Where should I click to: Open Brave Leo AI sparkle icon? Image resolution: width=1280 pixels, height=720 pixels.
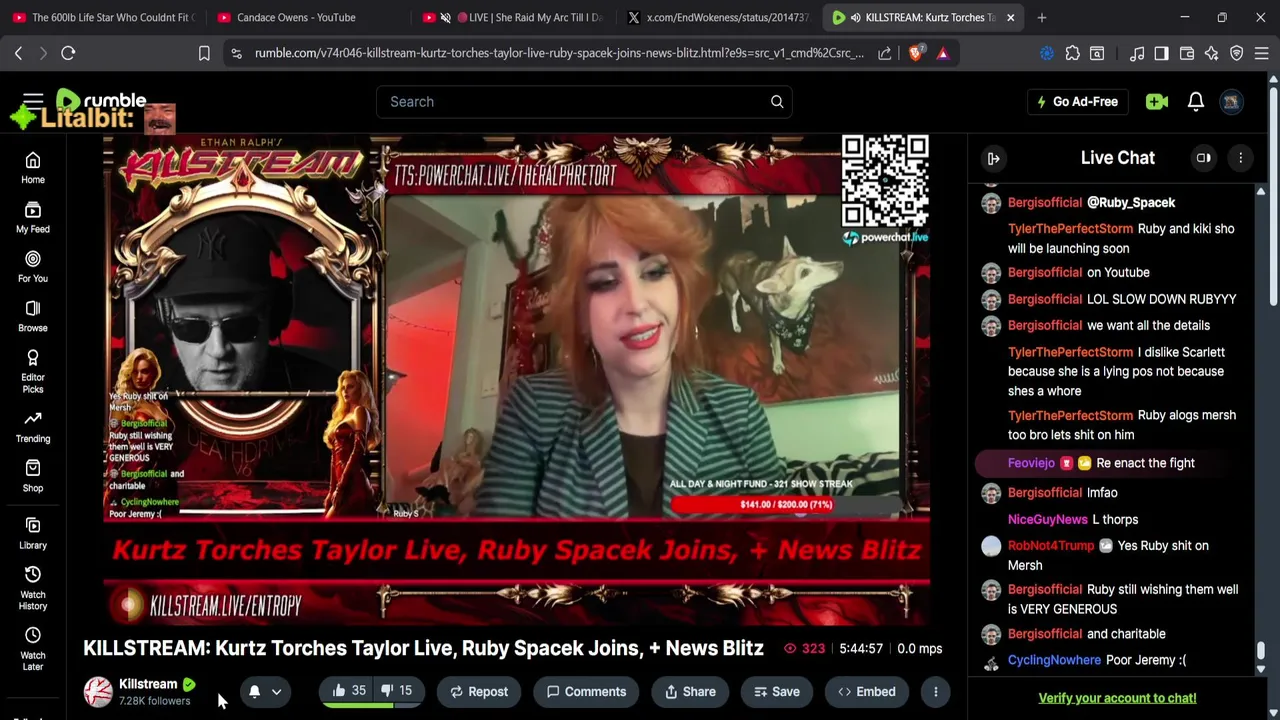point(1211,53)
